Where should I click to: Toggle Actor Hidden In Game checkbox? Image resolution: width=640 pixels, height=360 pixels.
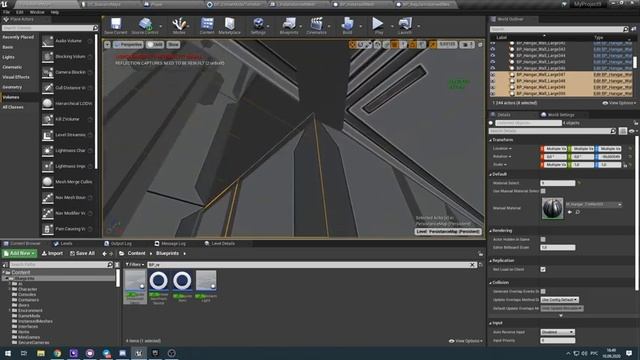(x=543, y=239)
